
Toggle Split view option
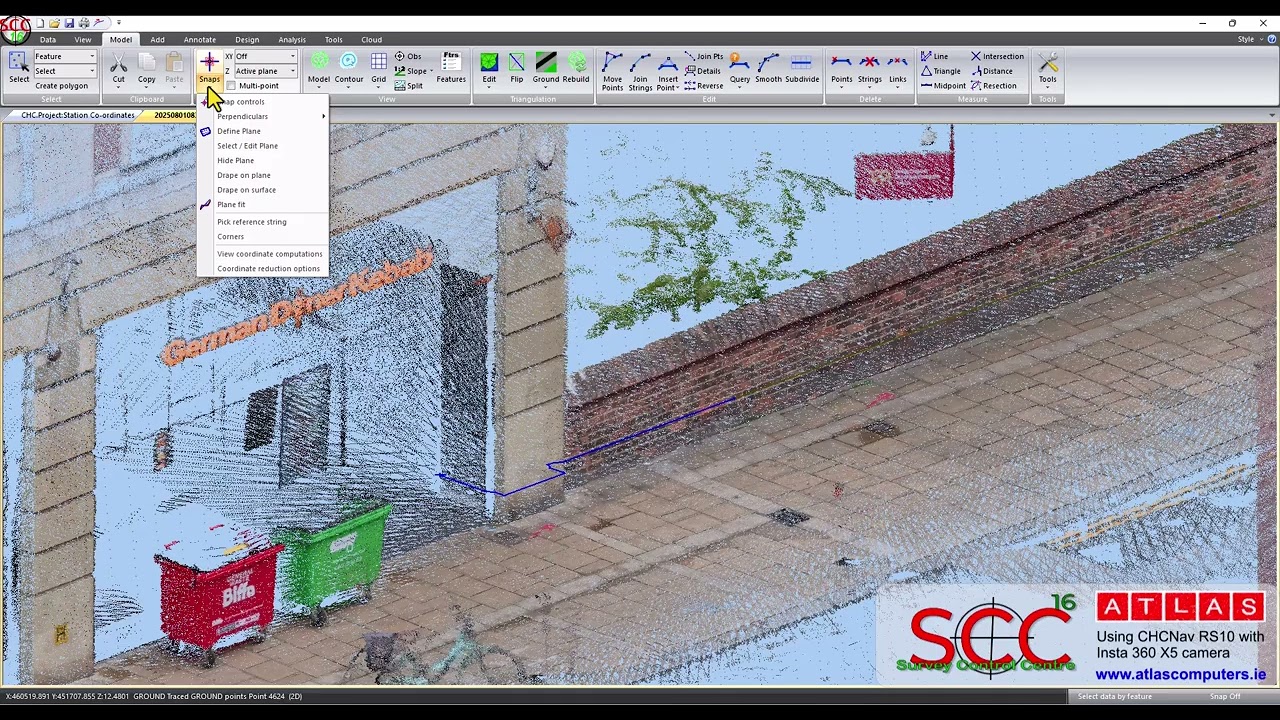pos(408,86)
